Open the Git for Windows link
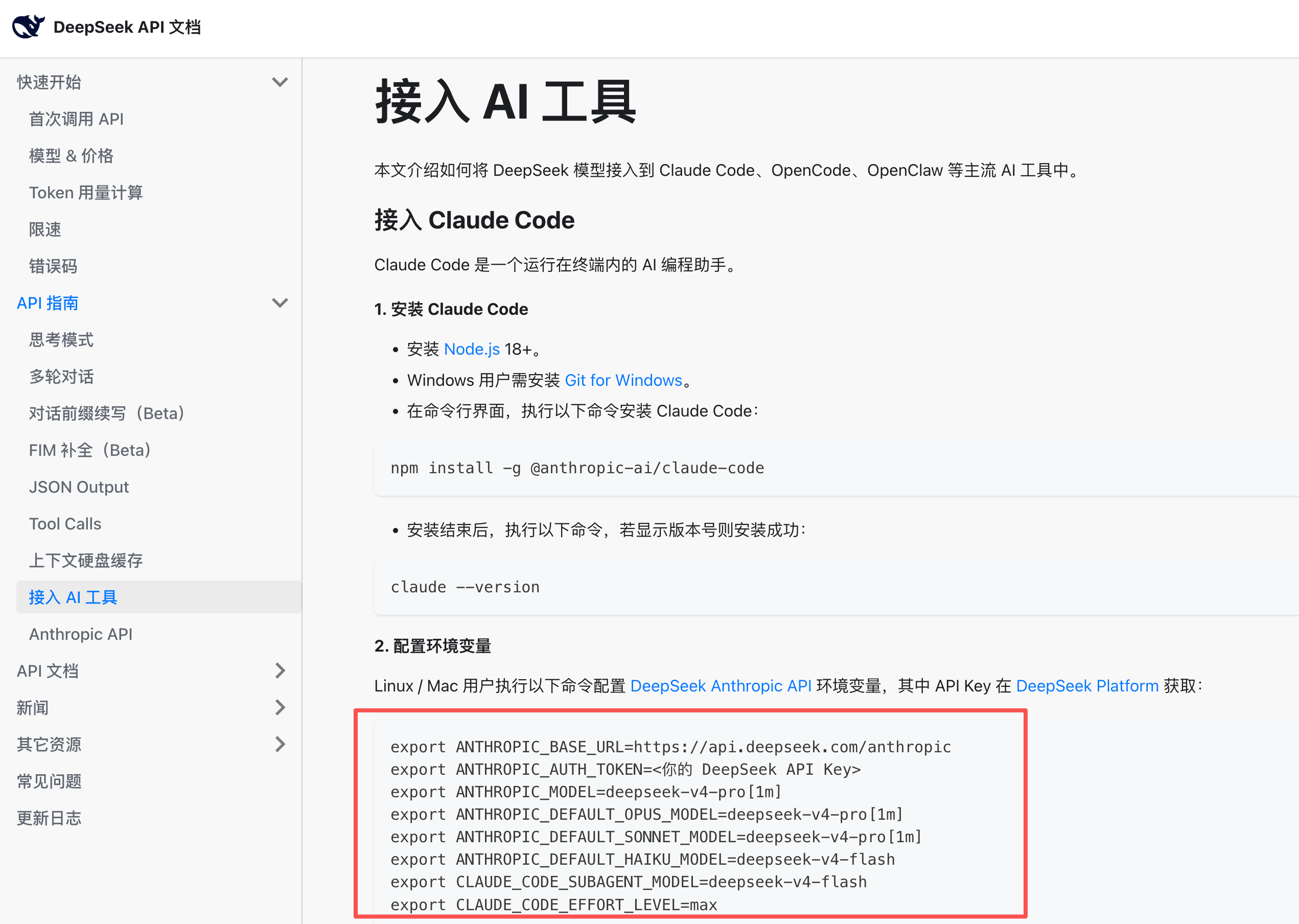 tap(623, 380)
